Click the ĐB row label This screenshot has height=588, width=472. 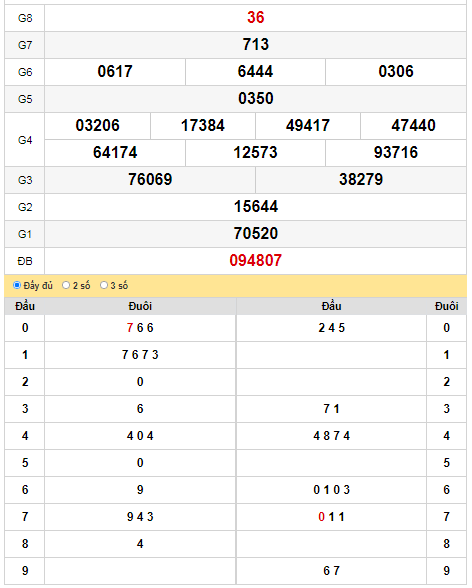tap(25, 261)
